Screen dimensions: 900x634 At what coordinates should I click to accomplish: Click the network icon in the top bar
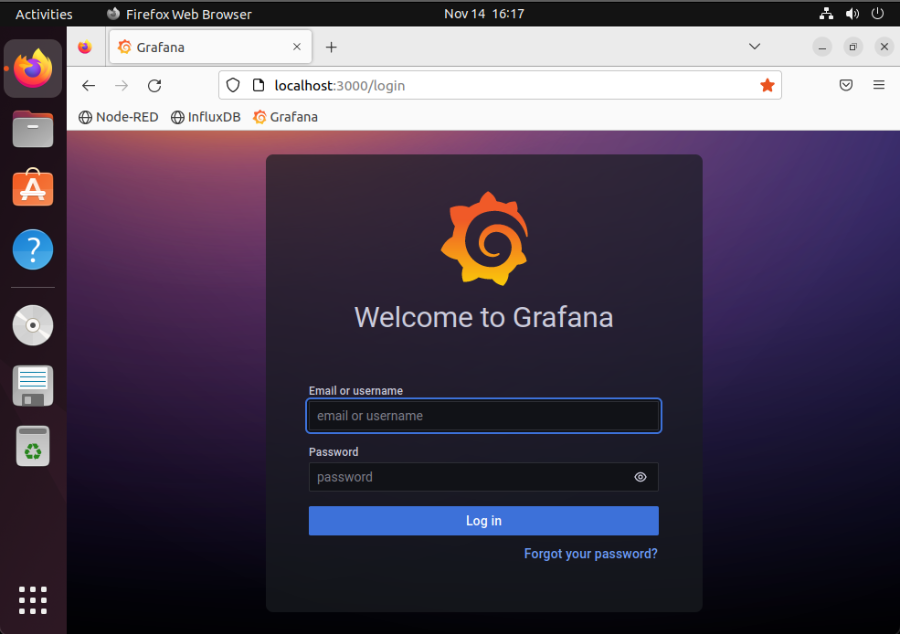click(x=826, y=14)
